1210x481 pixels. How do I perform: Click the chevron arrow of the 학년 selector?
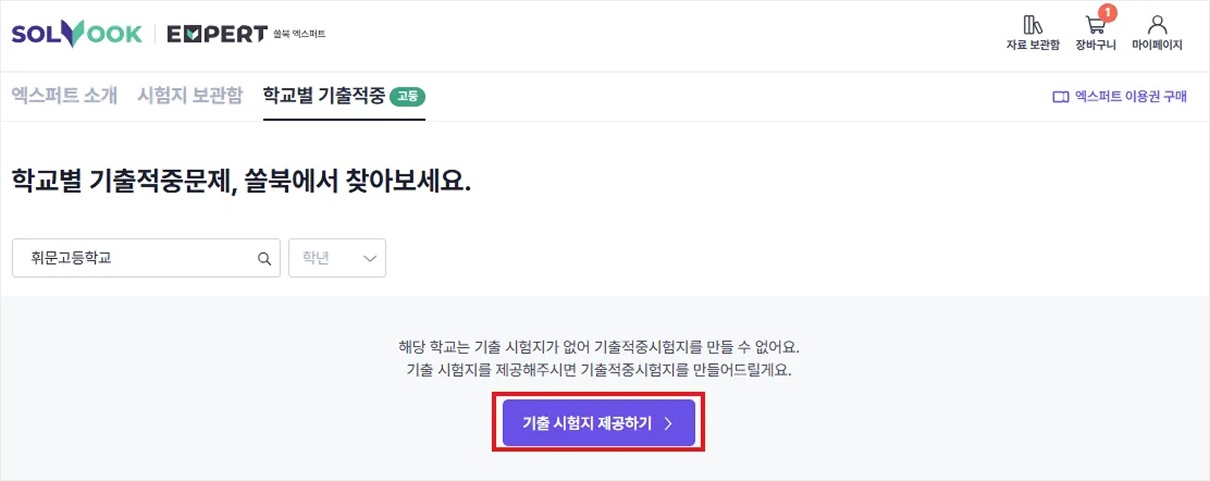coord(369,258)
